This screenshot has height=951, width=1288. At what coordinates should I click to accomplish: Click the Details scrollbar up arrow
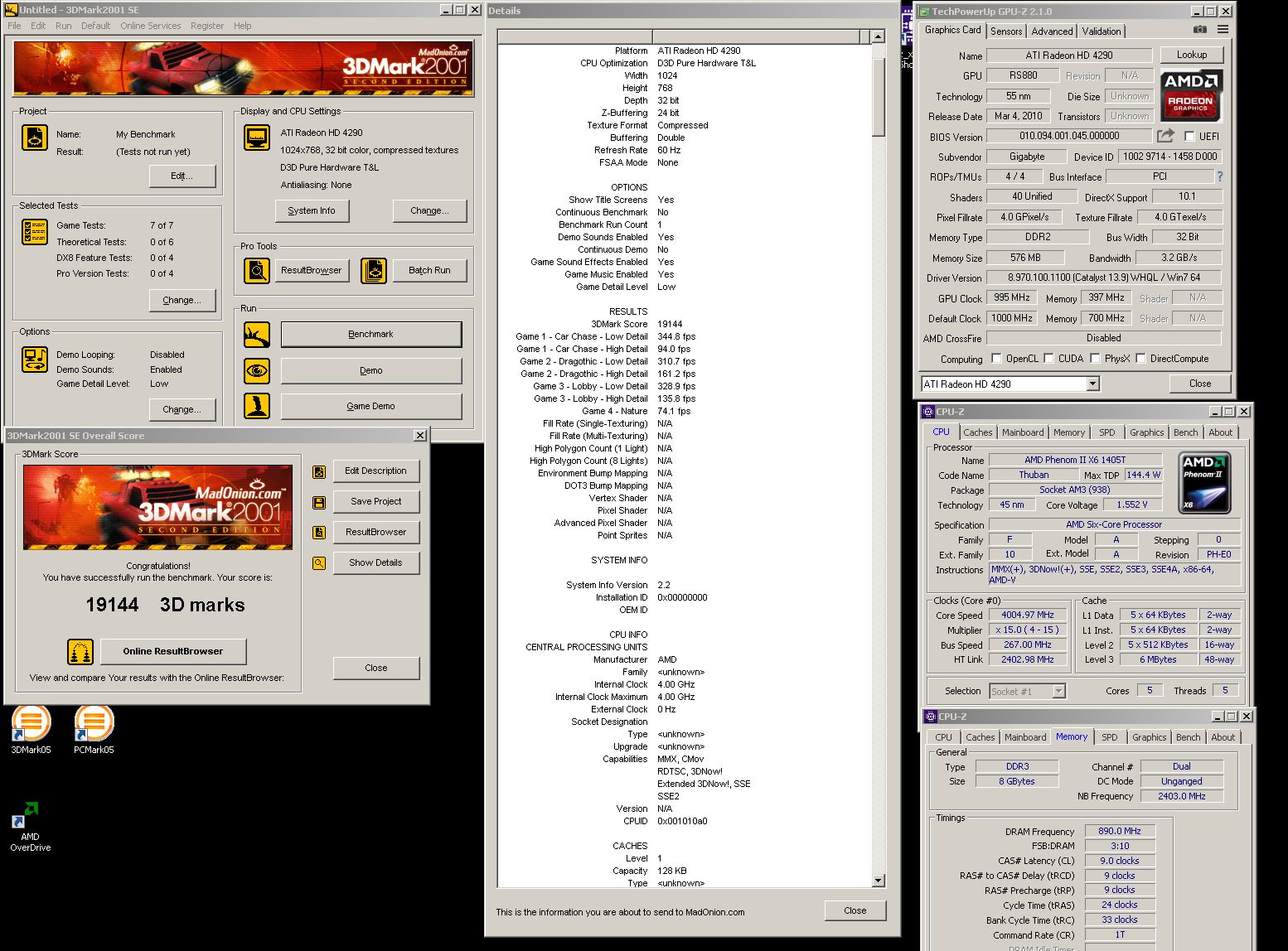click(x=879, y=36)
